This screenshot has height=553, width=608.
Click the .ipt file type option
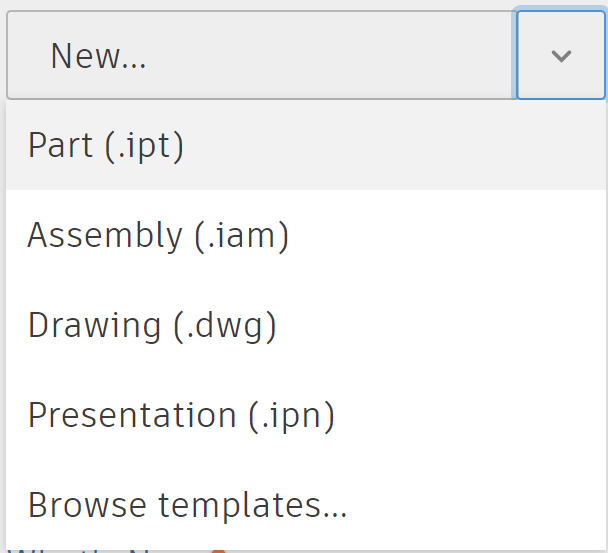click(x=107, y=146)
